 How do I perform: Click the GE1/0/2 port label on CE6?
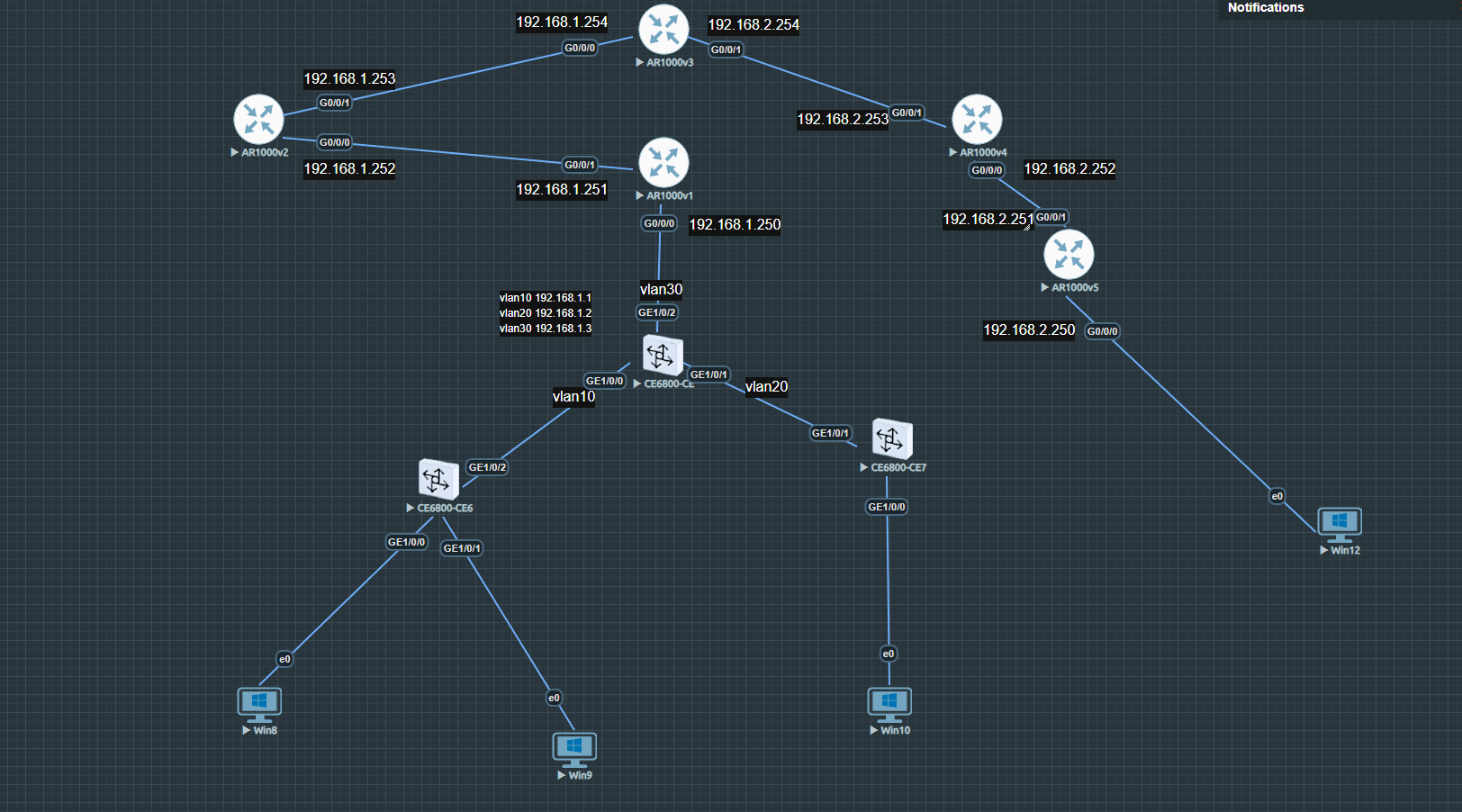pos(487,467)
